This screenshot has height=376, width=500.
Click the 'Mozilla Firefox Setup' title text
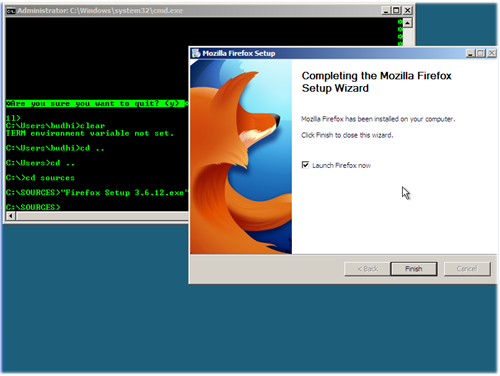239,53
